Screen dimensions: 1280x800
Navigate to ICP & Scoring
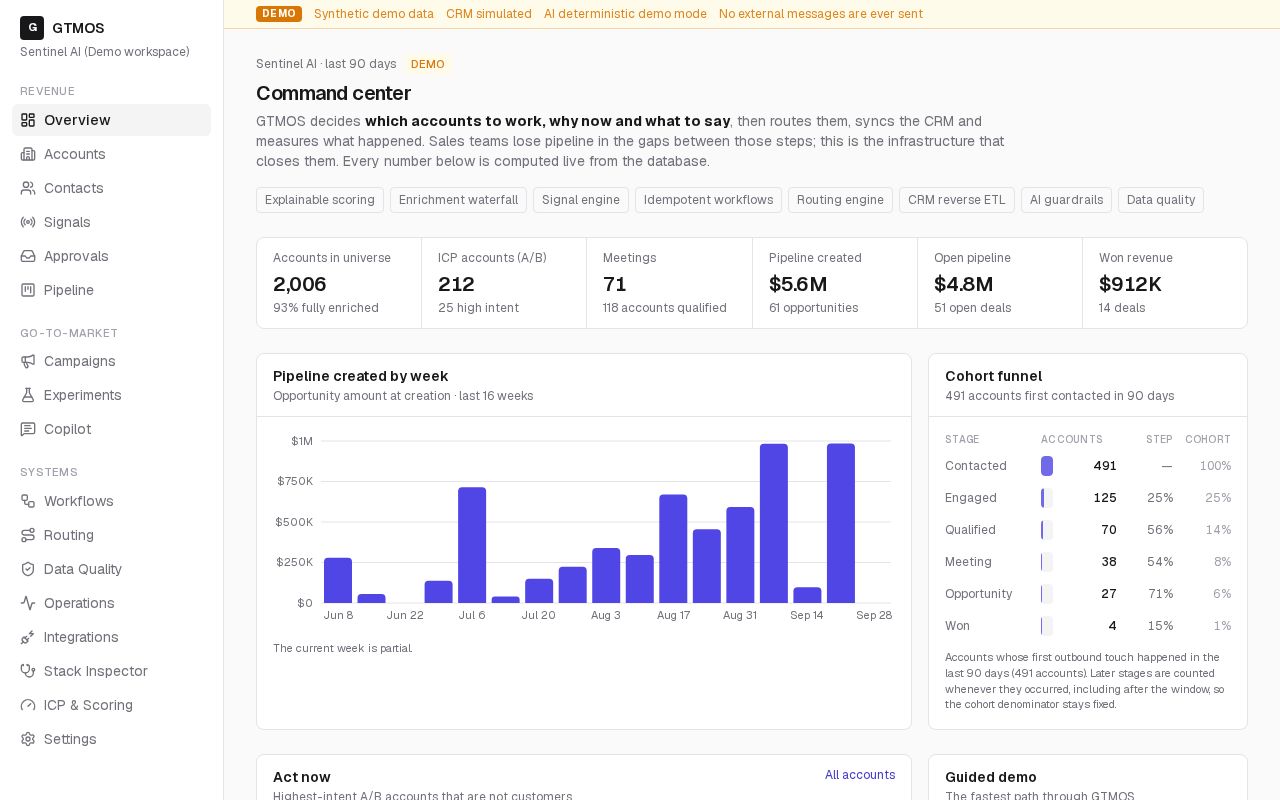(111, 705)
